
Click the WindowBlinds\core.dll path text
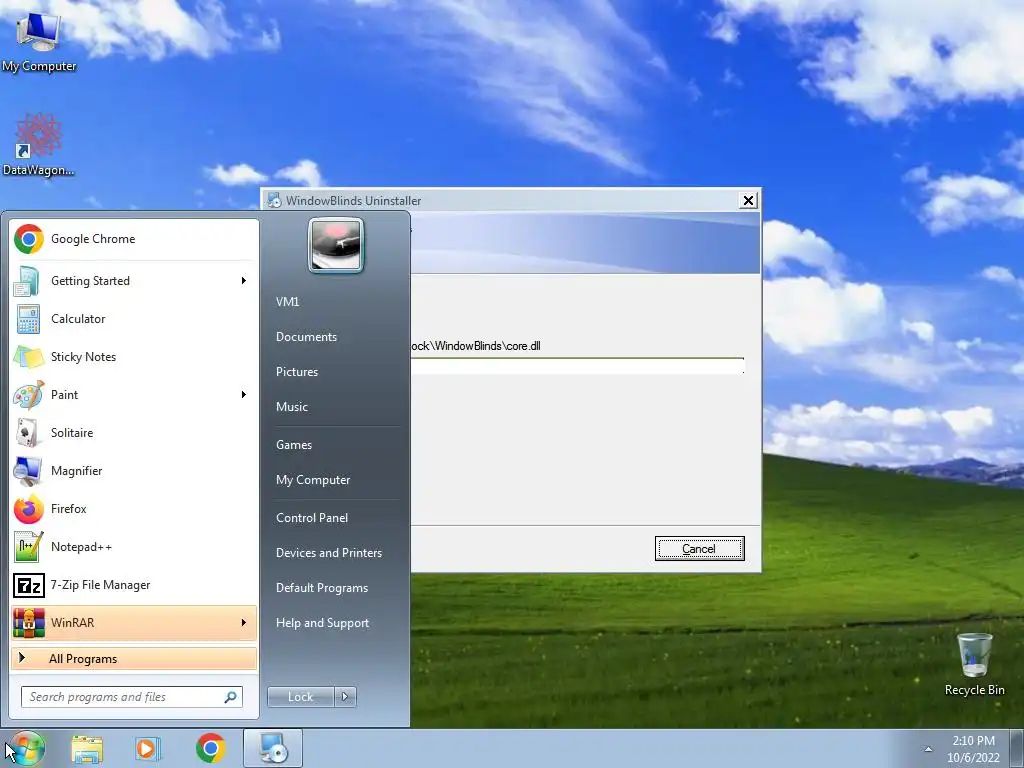476,346
